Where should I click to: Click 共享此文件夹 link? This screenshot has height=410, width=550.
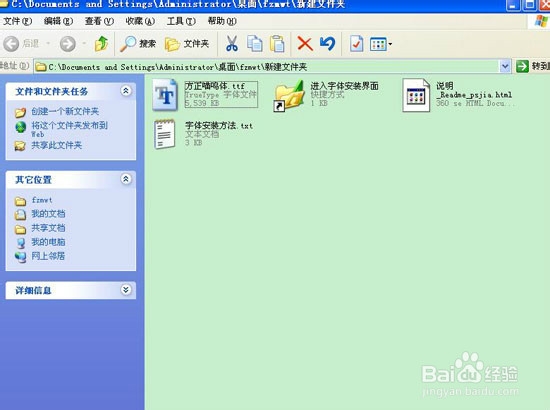pos(56,145)
